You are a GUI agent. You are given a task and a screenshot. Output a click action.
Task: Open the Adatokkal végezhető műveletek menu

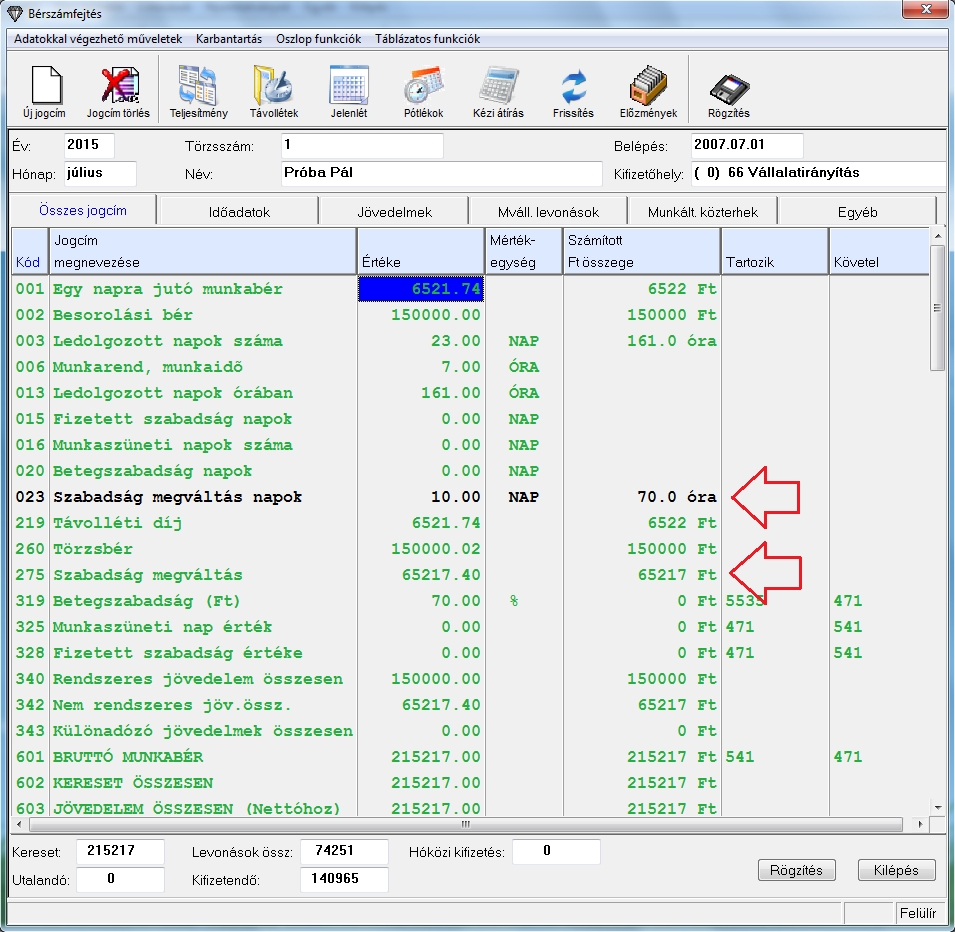pos(98,39)
